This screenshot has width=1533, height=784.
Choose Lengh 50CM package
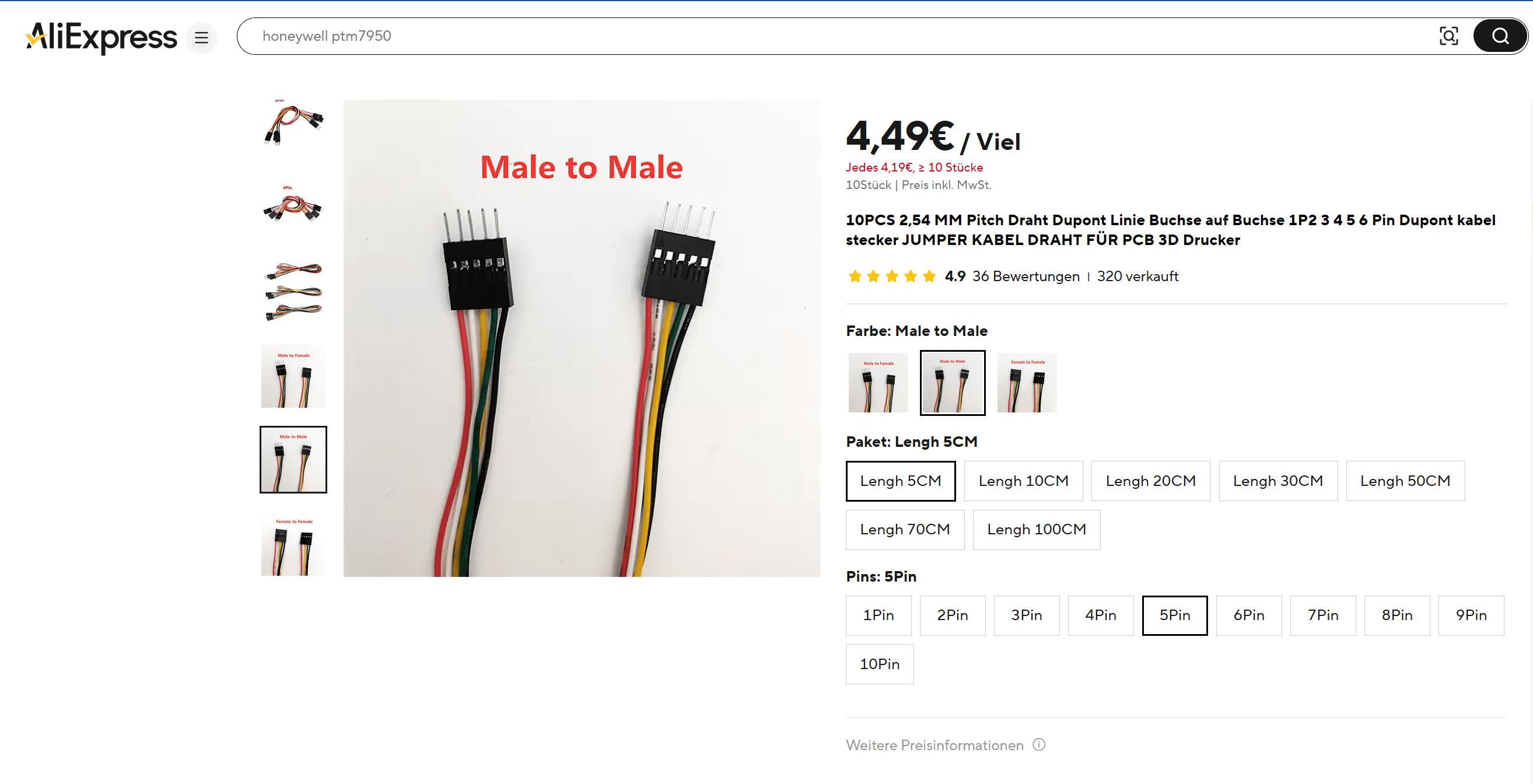point(1405,481)
